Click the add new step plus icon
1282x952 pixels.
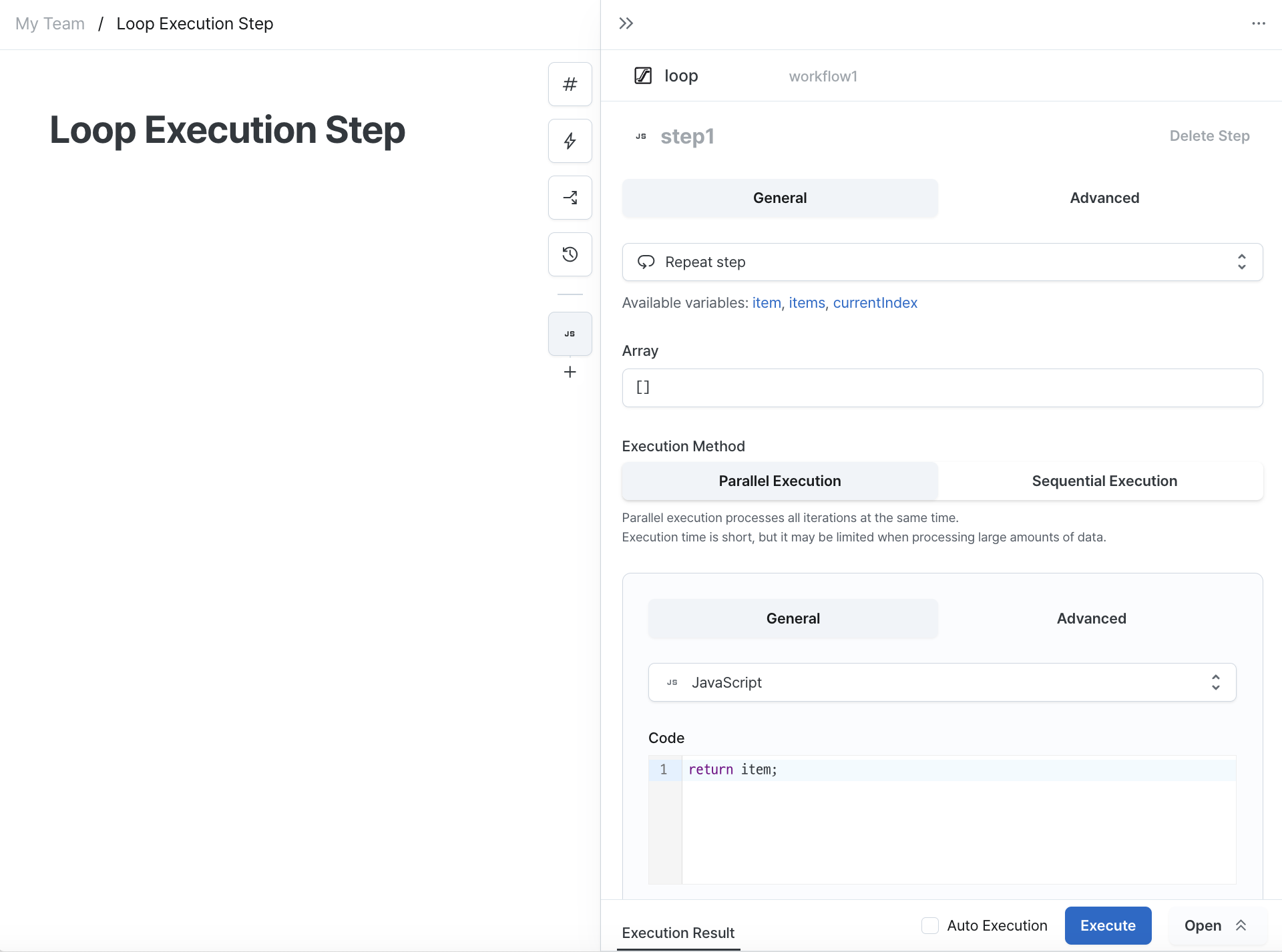[x=569, y=372]
